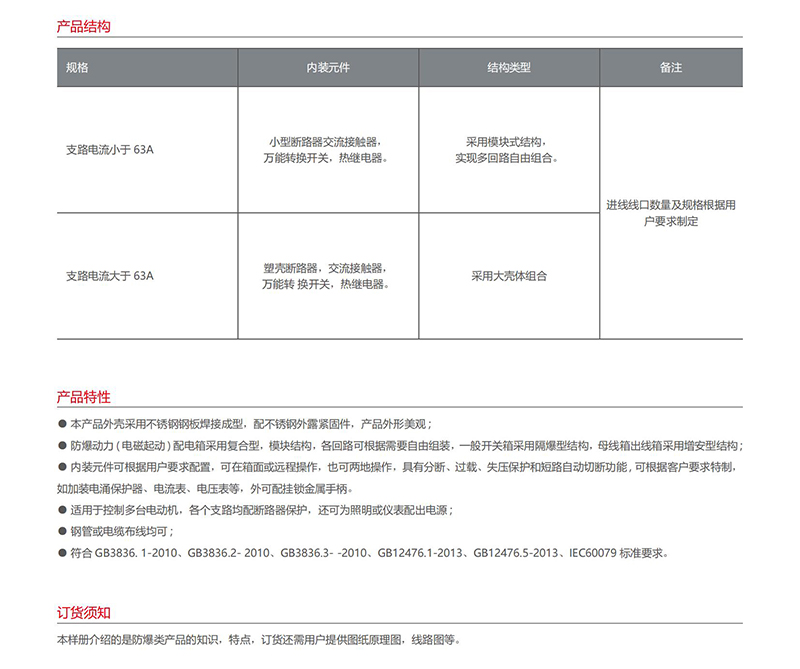
Task: Click the 产品特性 section heading
Action: pyautogui.click(x=83, y=397)
